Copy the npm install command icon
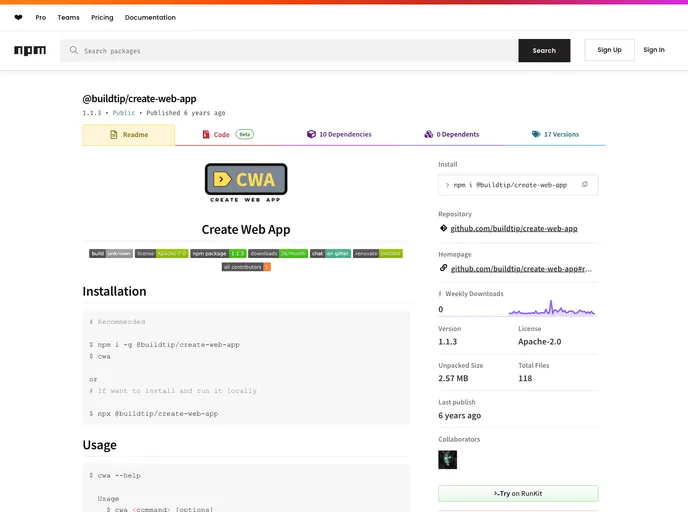This screenshot has width=688, height=512. 585,185
